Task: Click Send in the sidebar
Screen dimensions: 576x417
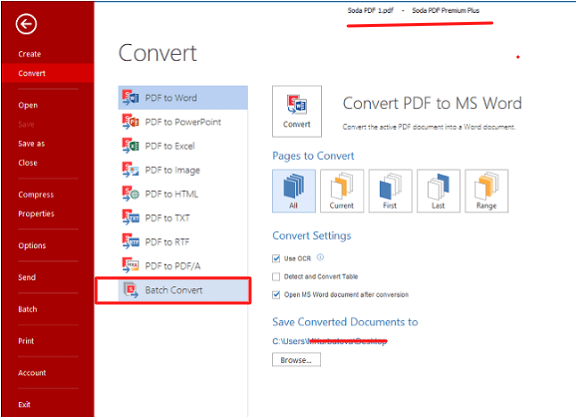Action: (x=27, y=277)
